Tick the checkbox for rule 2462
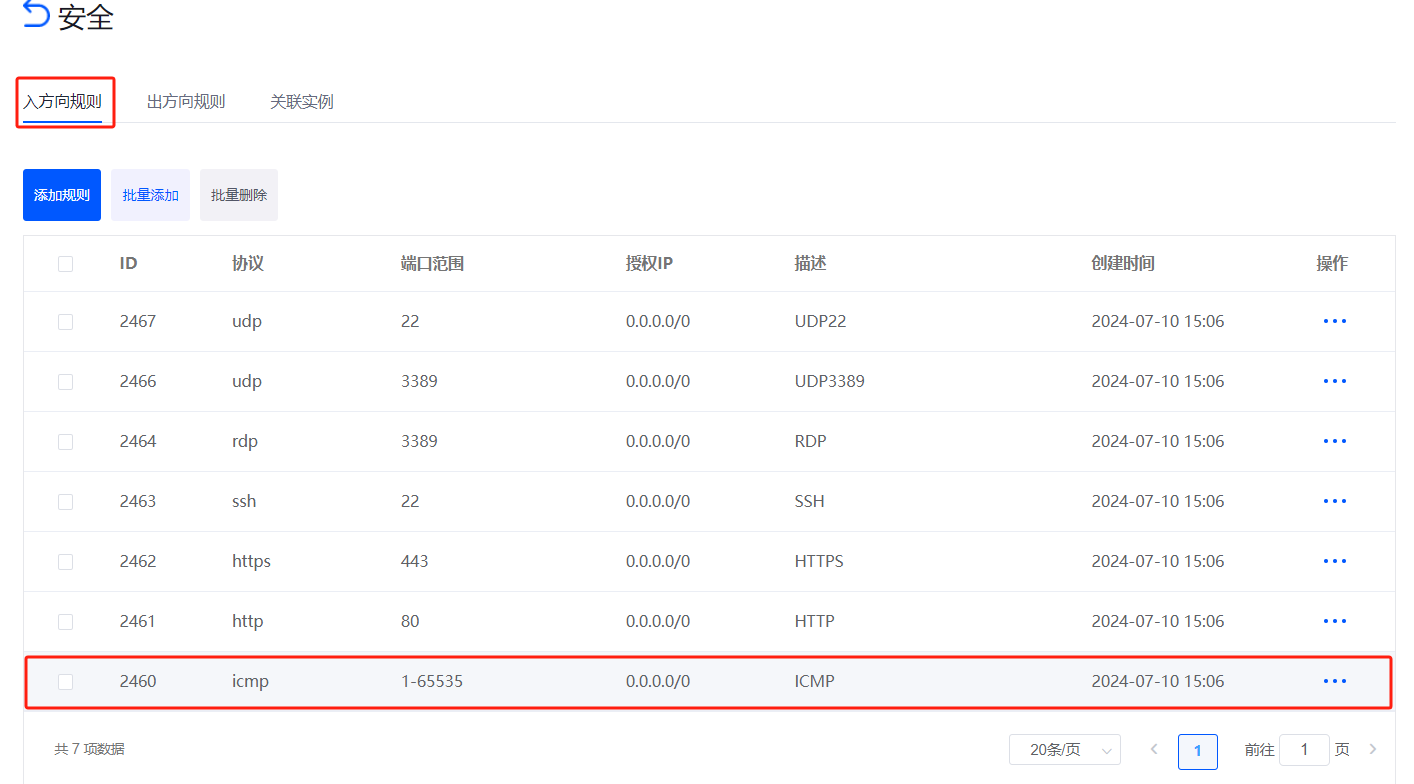This screenshot has height=784, width=1414. coord(65,562)
